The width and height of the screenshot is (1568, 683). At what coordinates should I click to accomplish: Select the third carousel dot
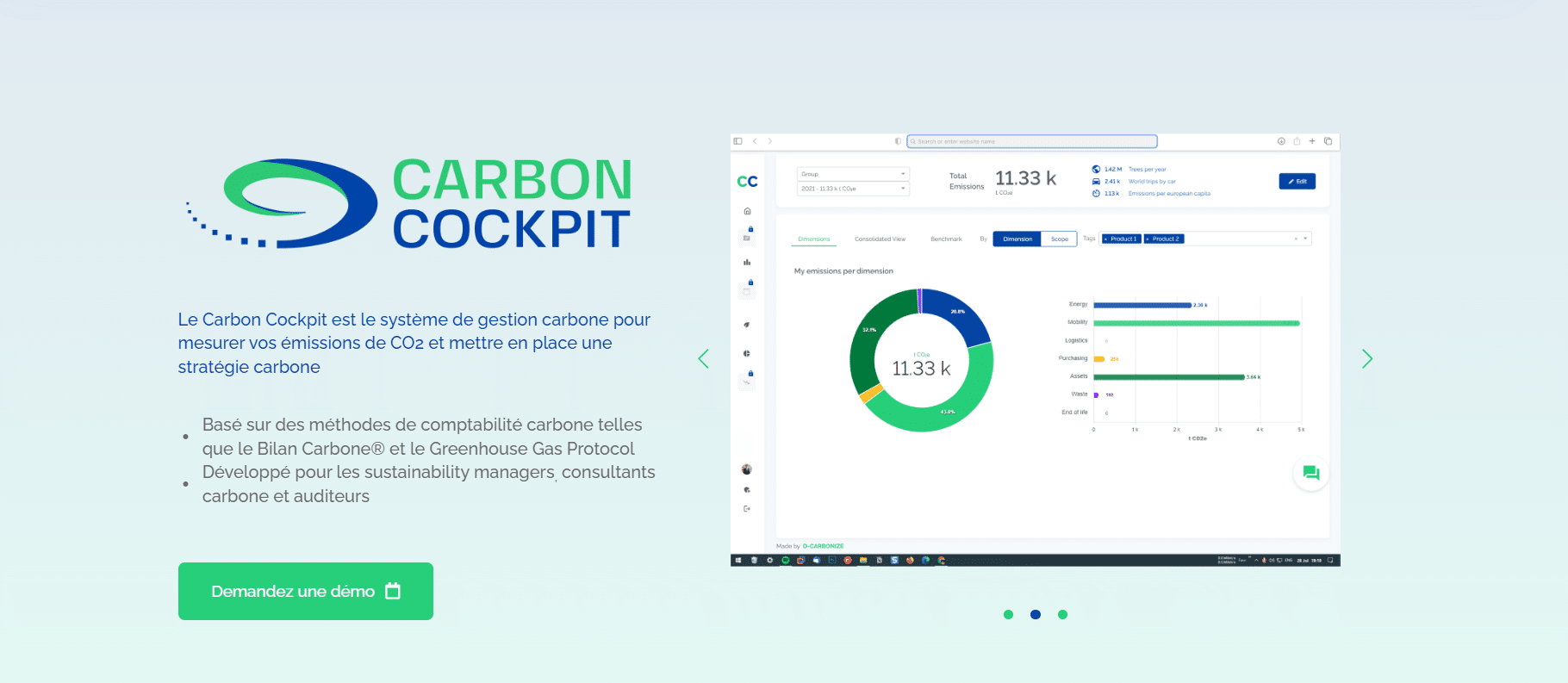pyautogui.click(x=1062, y=614)
